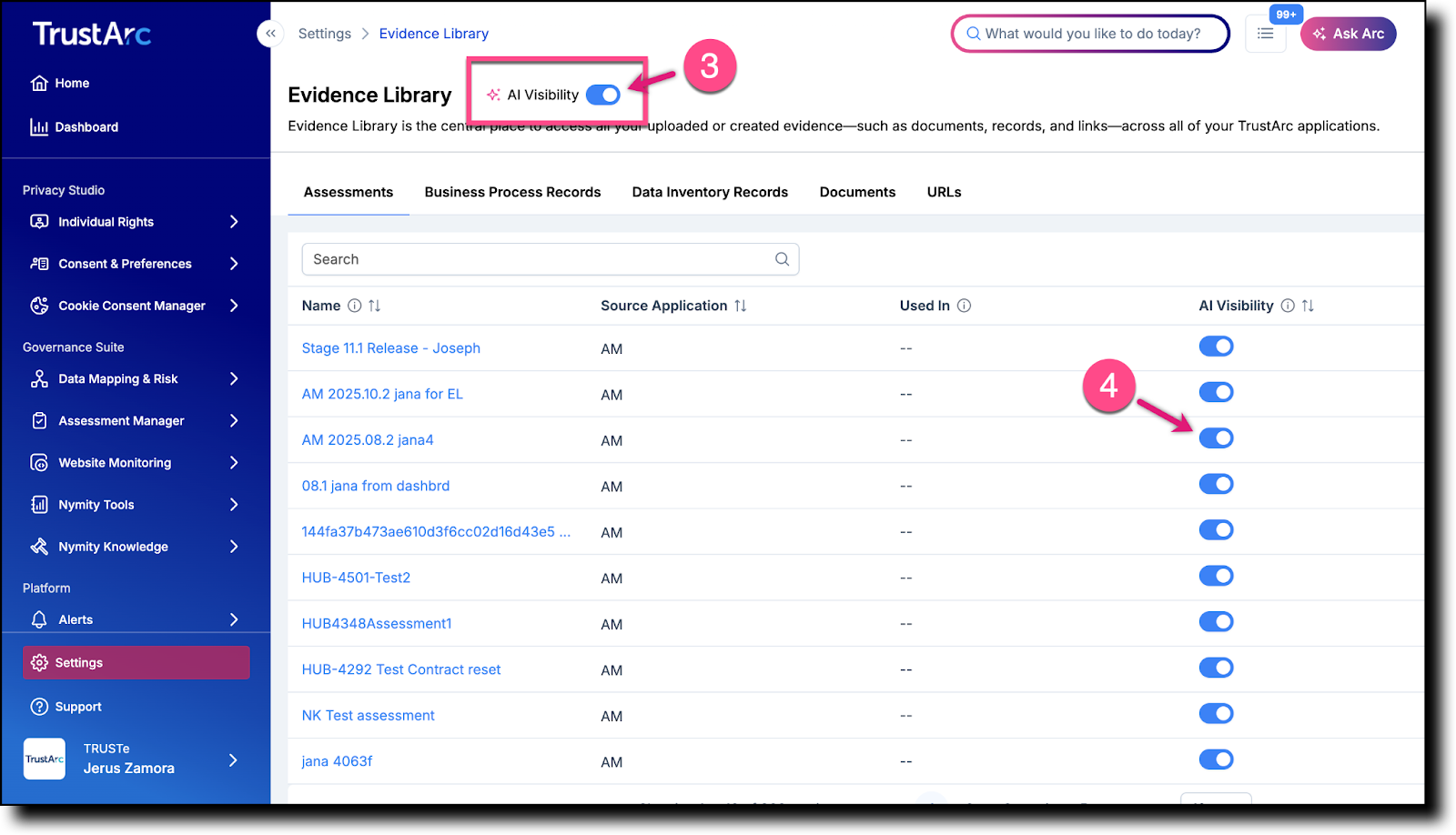Click the TrustArc account avatar thumbnail
The image size is (1456, 835).
point(45,759)
